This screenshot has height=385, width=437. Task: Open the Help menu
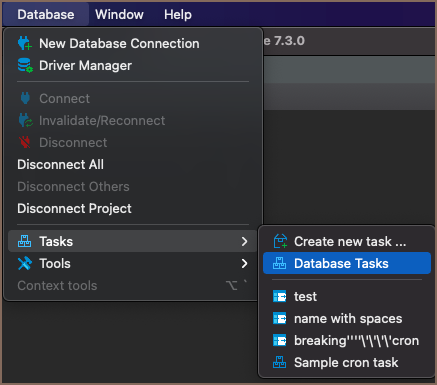click(178, 14)
